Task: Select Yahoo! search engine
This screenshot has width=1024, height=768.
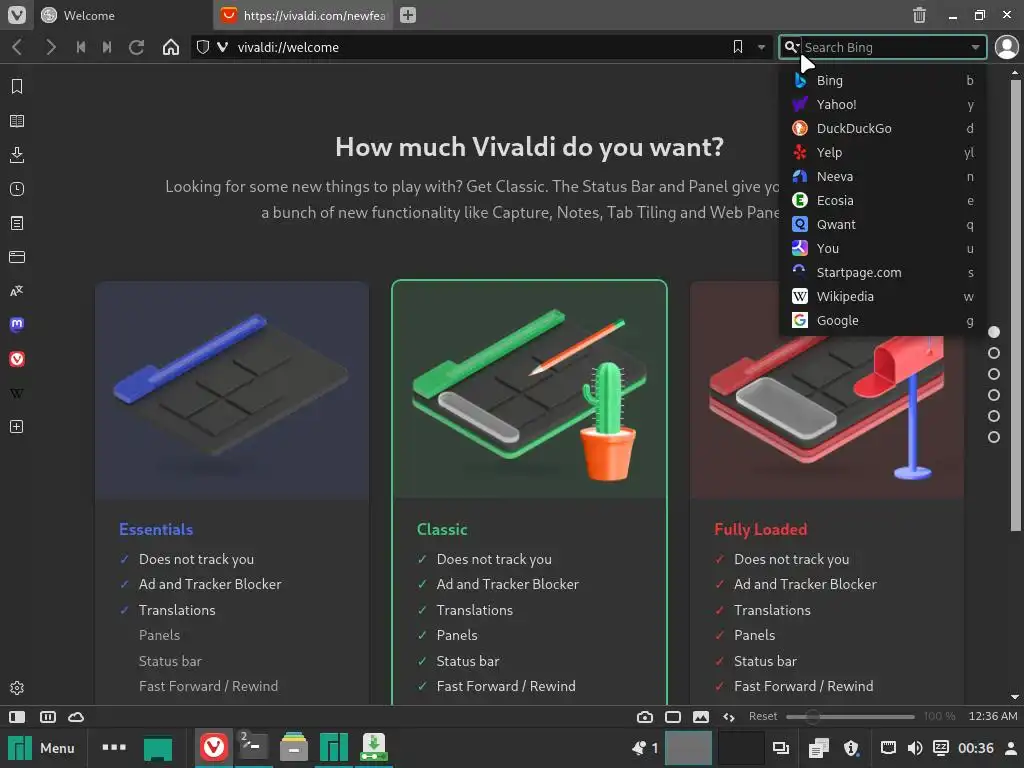Action: [883, 104]
